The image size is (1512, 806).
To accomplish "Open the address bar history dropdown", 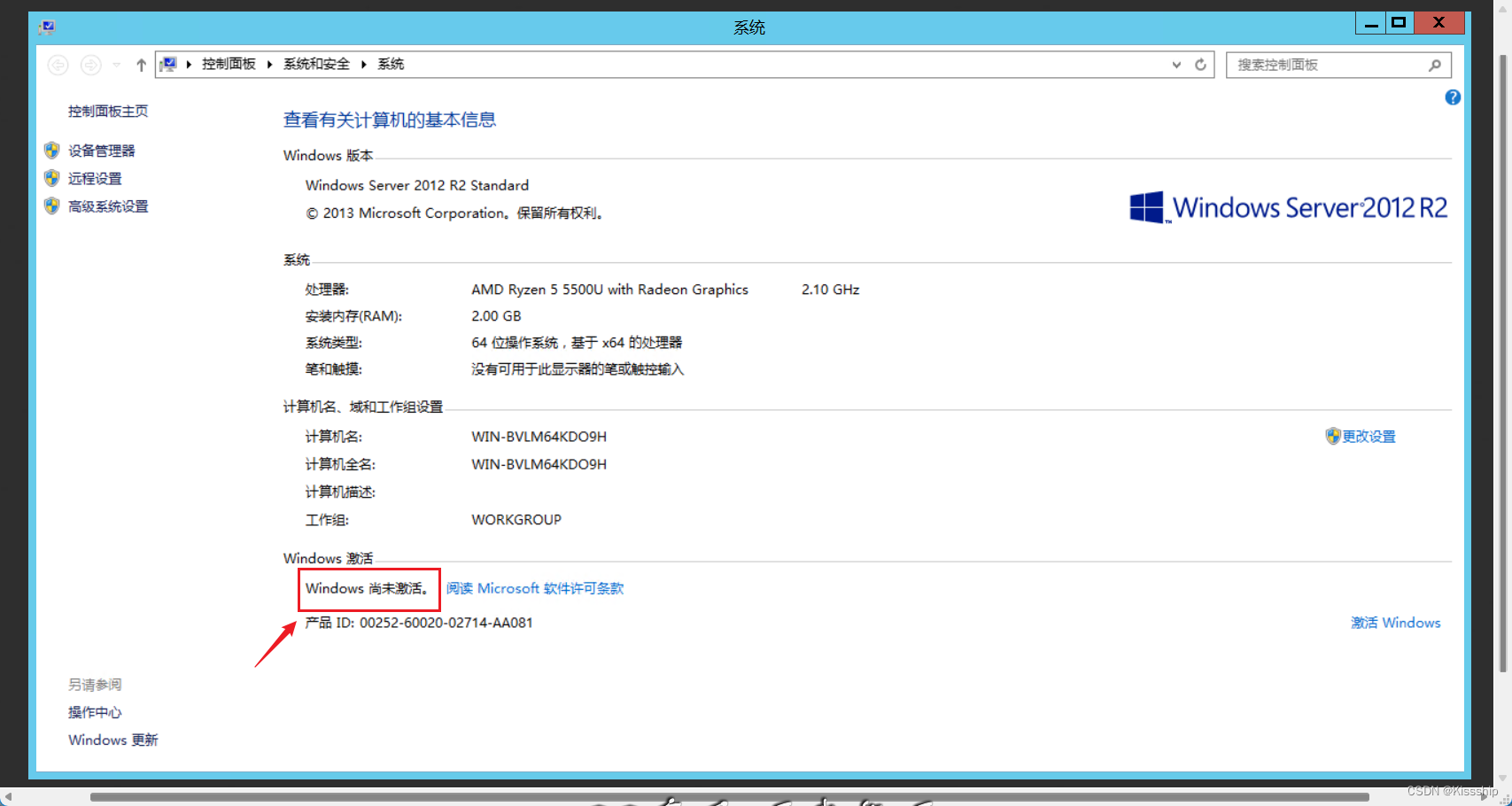I will pos(1176,65).
